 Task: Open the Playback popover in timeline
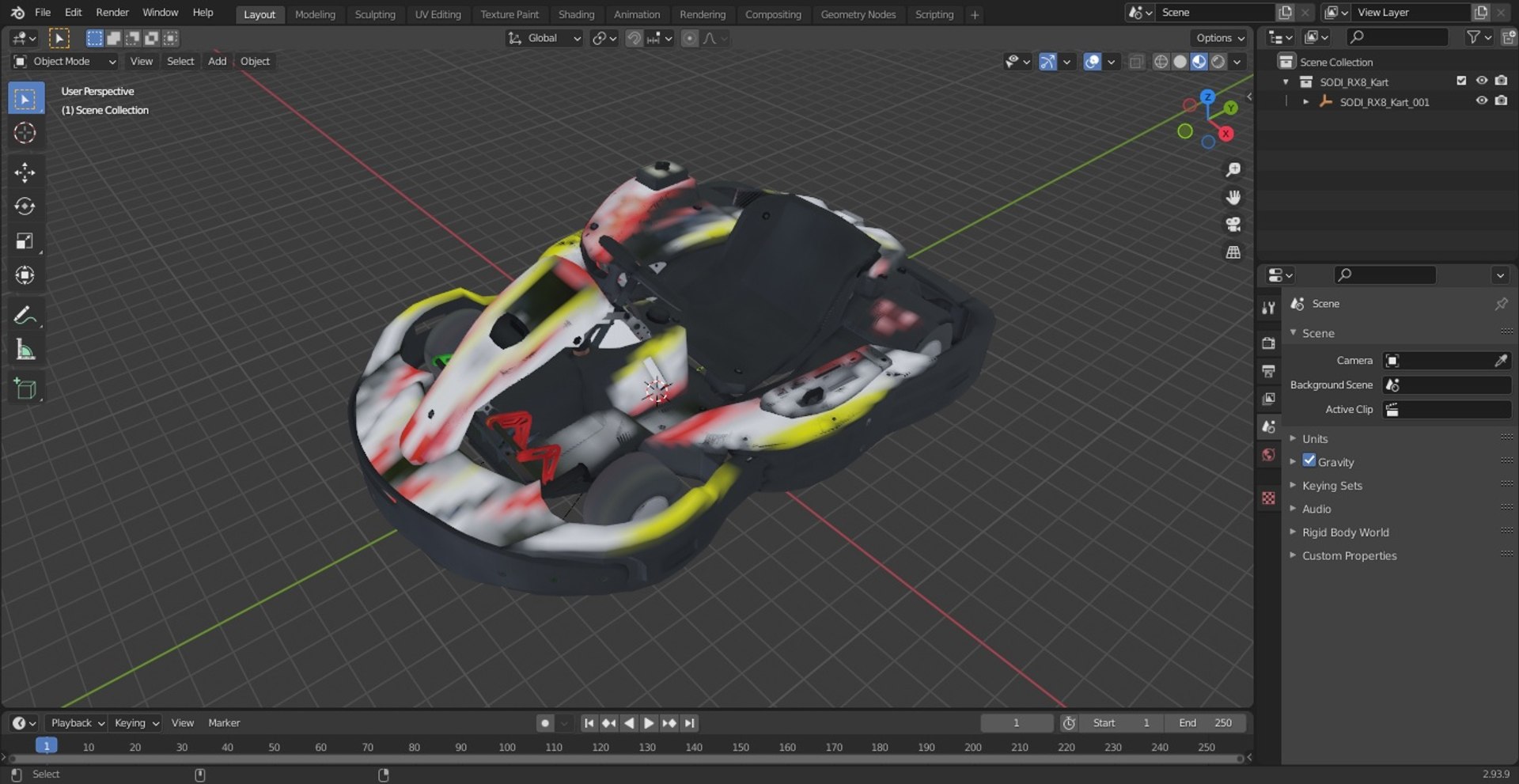(x=77, y=723)
